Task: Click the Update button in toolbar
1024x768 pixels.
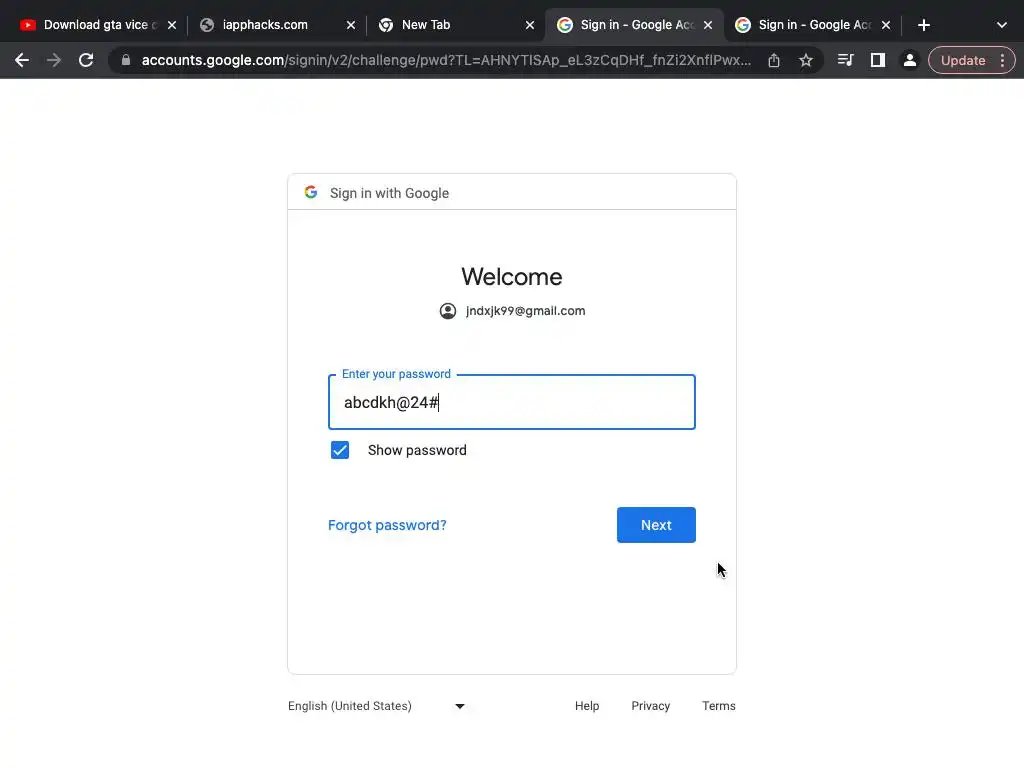Action: tap(963, 60)
